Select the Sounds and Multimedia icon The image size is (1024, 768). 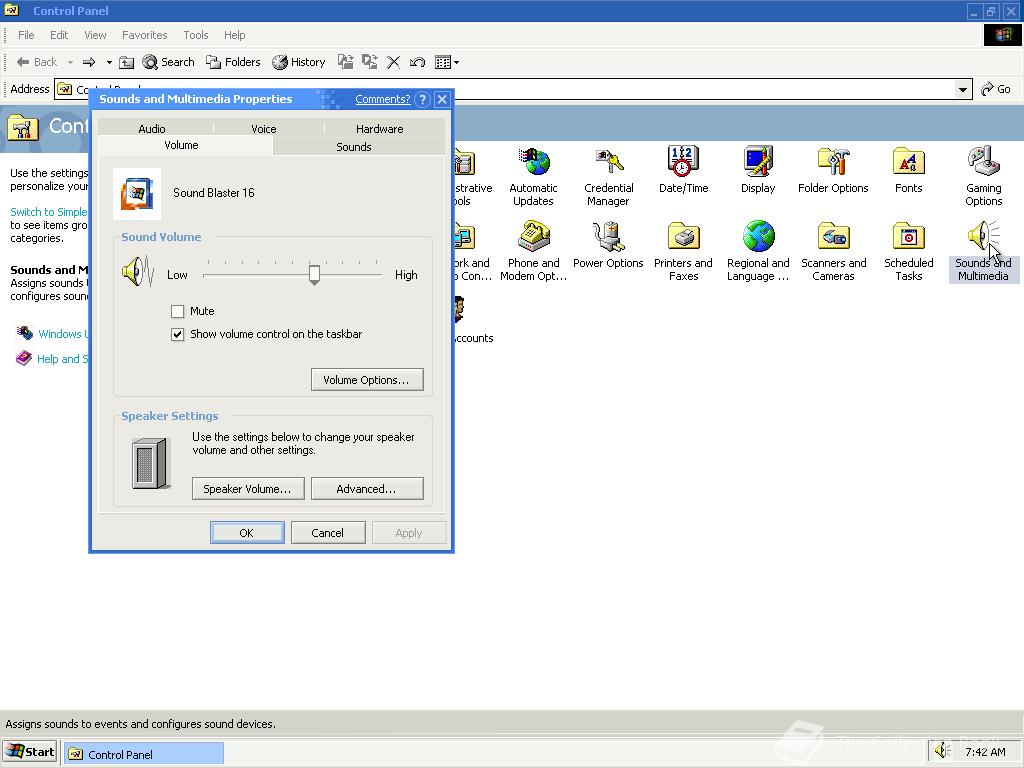click(983, 251)
